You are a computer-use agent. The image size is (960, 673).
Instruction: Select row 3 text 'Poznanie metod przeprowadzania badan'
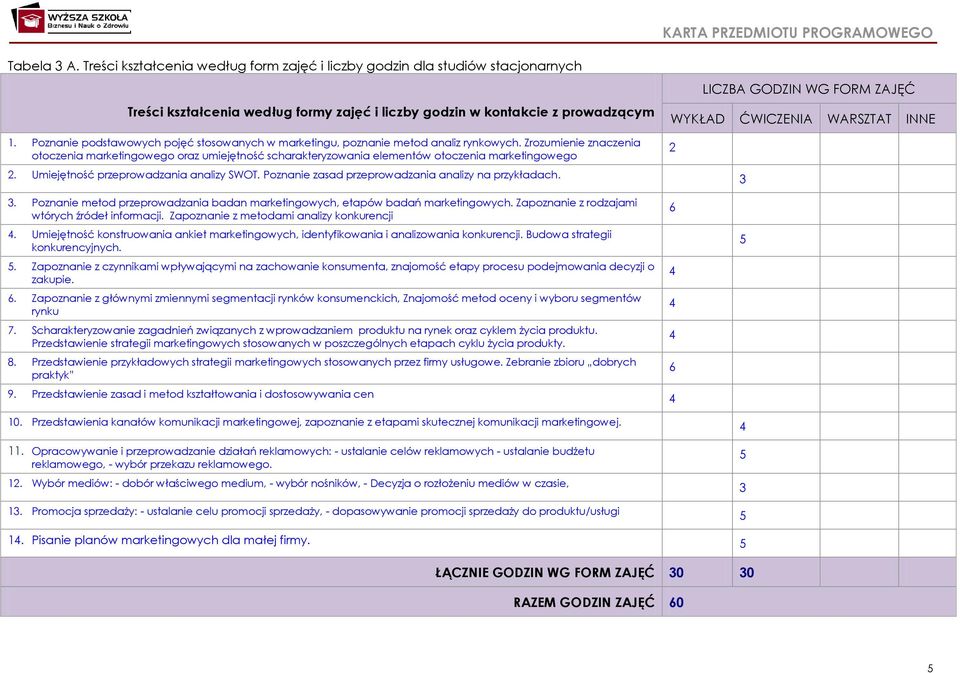tap(334, 209)
